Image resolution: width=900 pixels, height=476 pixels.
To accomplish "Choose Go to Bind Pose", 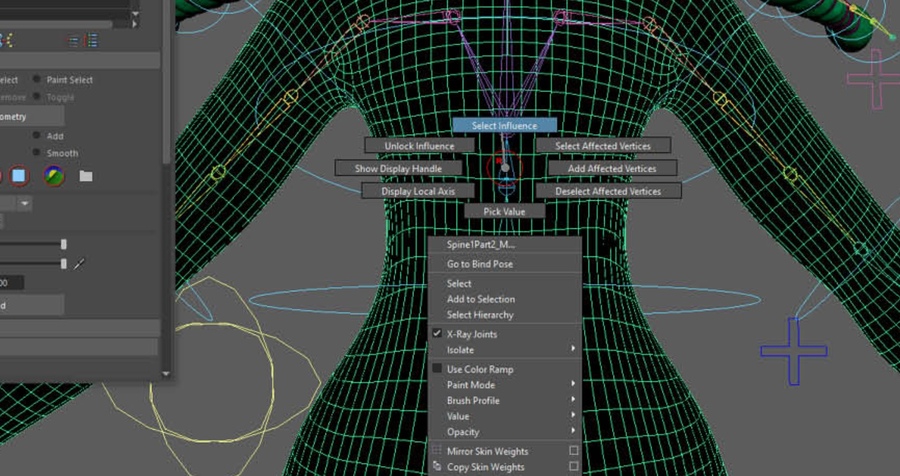I will [479, 264].
